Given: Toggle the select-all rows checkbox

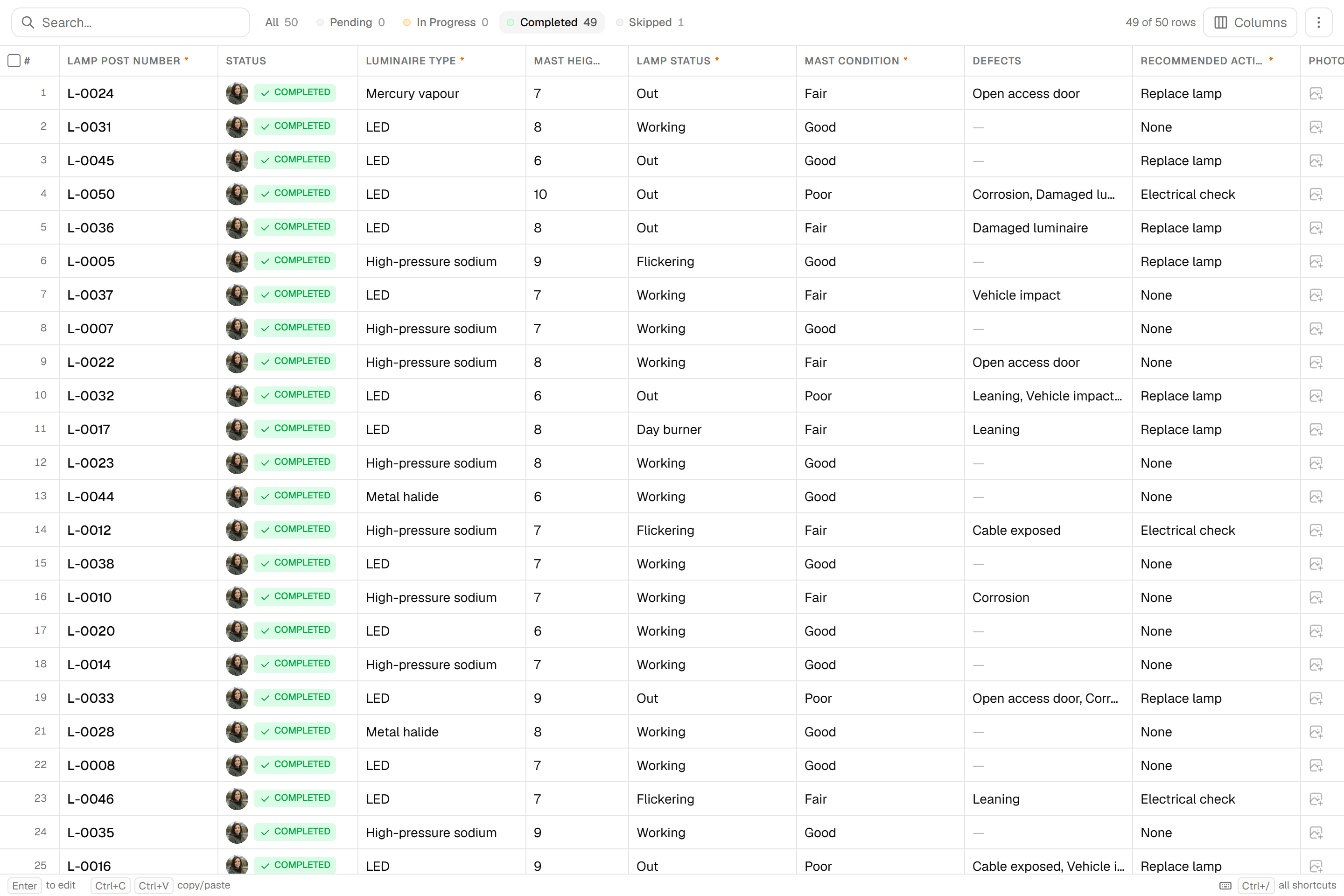Looking at the screenshot, I should pos(14,61).
